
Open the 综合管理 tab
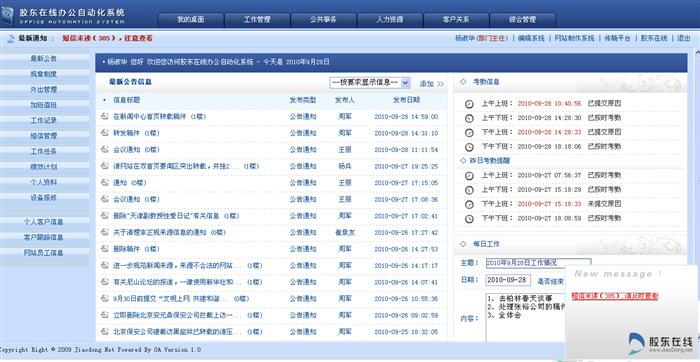coord(522,20)
